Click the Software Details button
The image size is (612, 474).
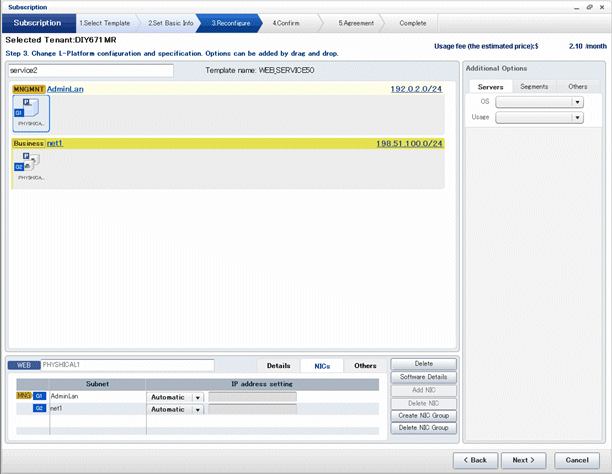423,376
